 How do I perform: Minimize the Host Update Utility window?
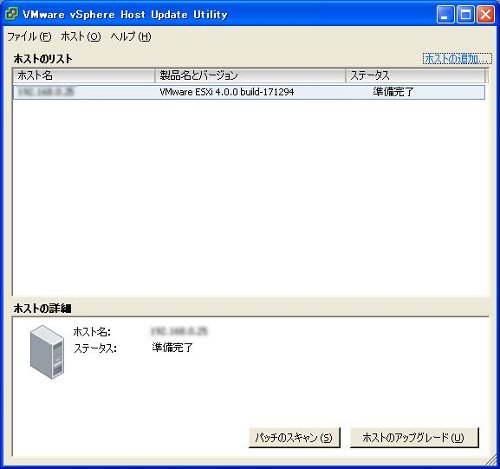[445, 15]
